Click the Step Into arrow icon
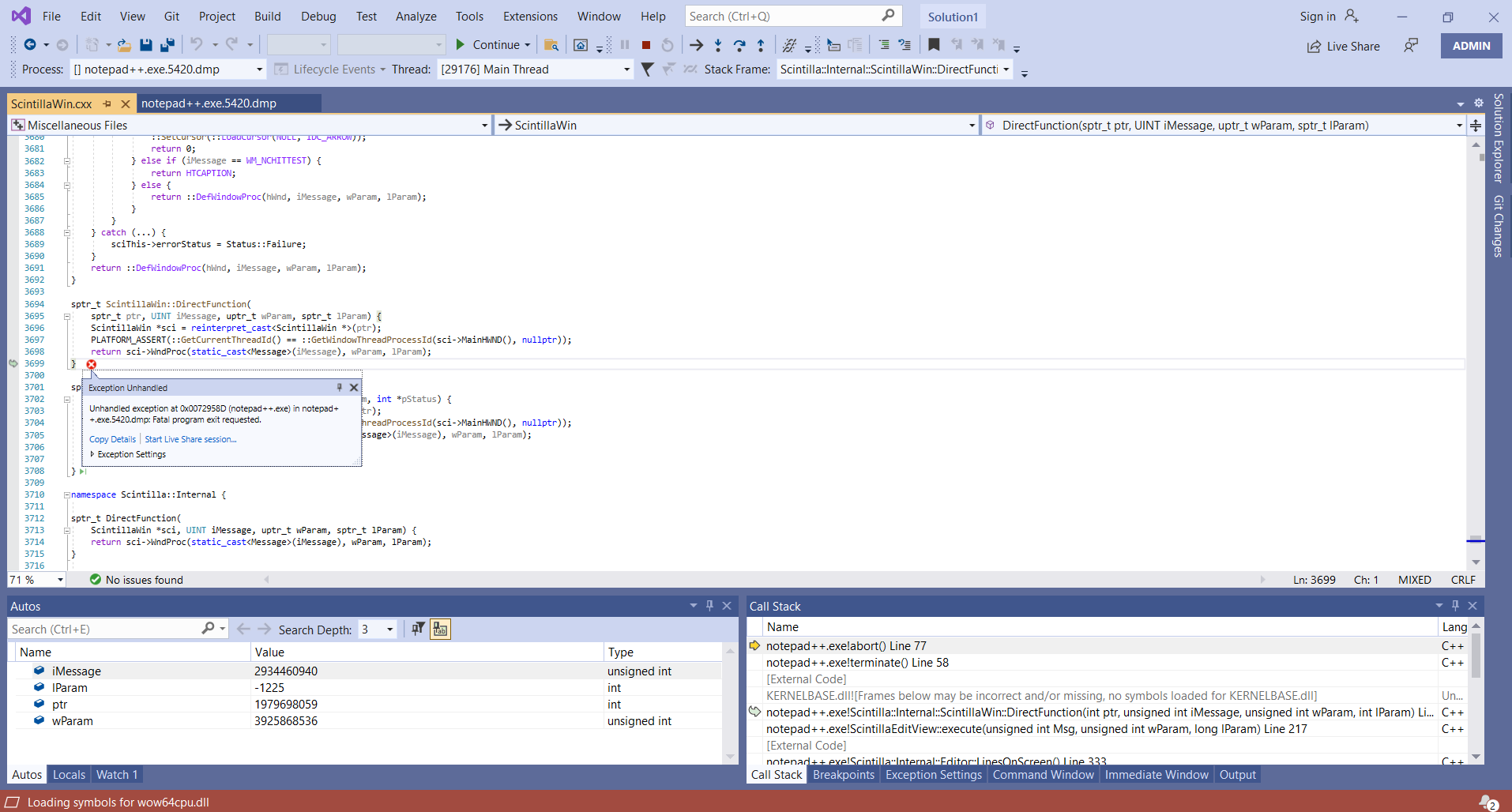The width and height of the screenshot is (1512, 812). (717, 45)
